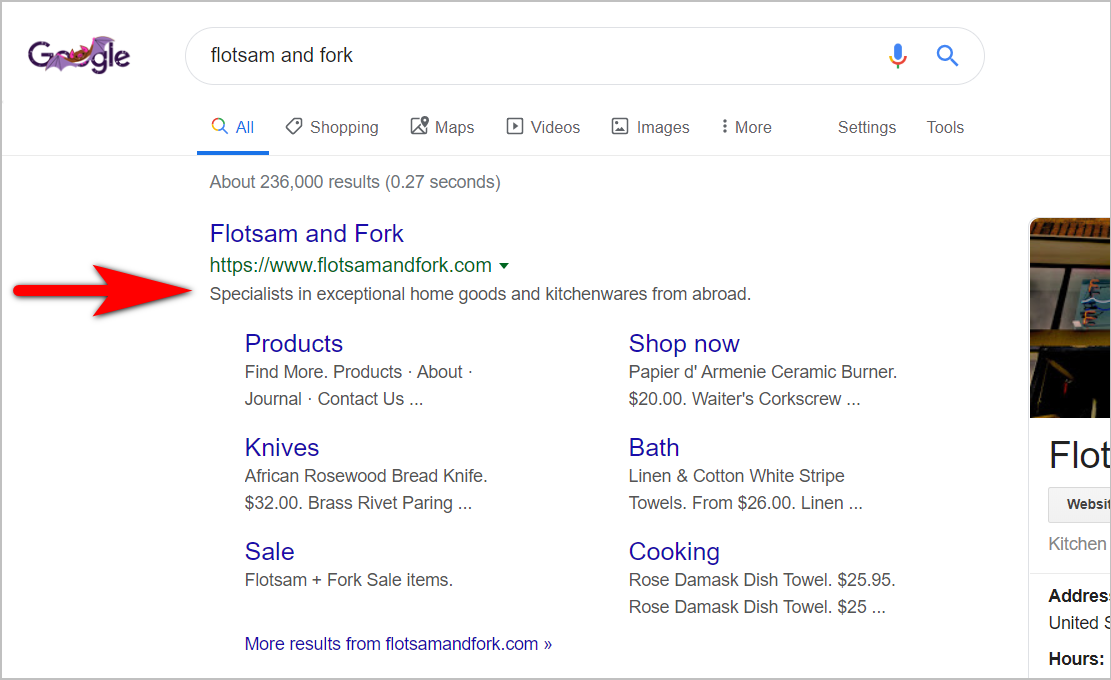Screen dimensions: 1111x680
Task: Click the microphone icon in the search bar
Action: 897,56
